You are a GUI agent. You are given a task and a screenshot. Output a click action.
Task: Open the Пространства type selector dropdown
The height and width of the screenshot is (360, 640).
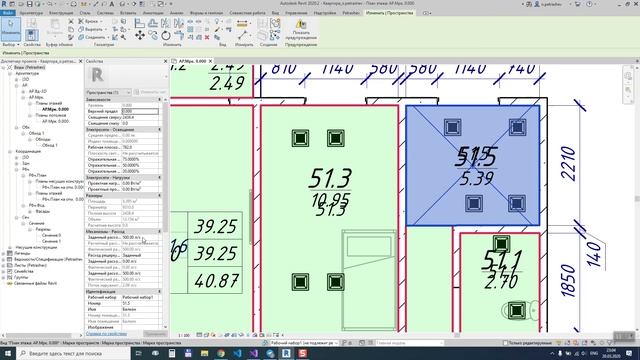pos(109,92)
